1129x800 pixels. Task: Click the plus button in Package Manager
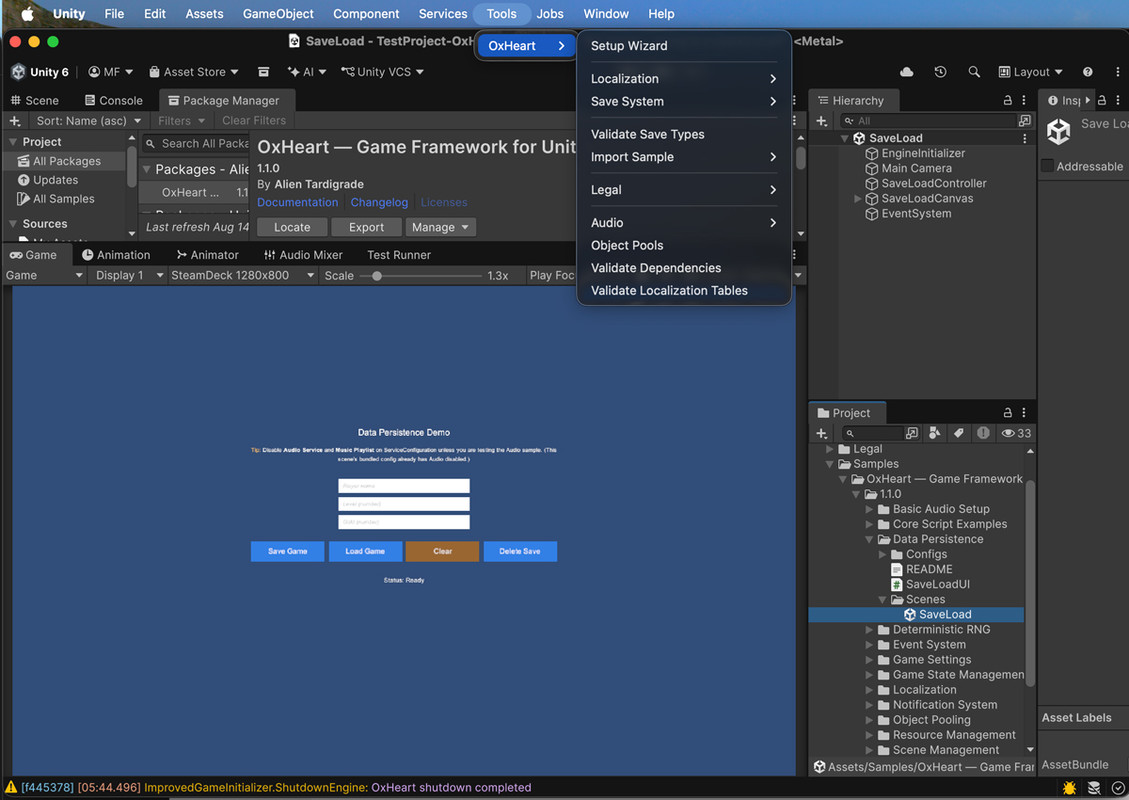click(x=14, y=121)
